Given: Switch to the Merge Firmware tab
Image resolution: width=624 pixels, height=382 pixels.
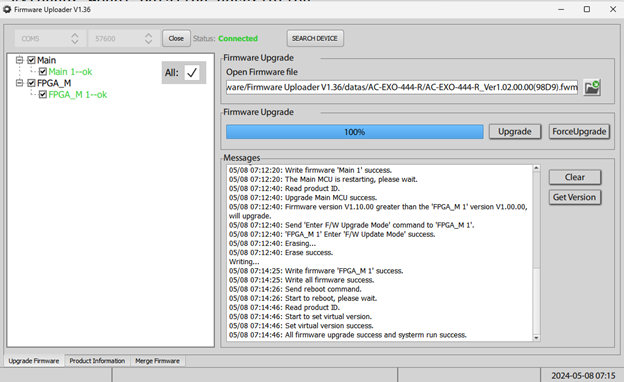Looking at the screenshot, I should (x=157, y=361).
